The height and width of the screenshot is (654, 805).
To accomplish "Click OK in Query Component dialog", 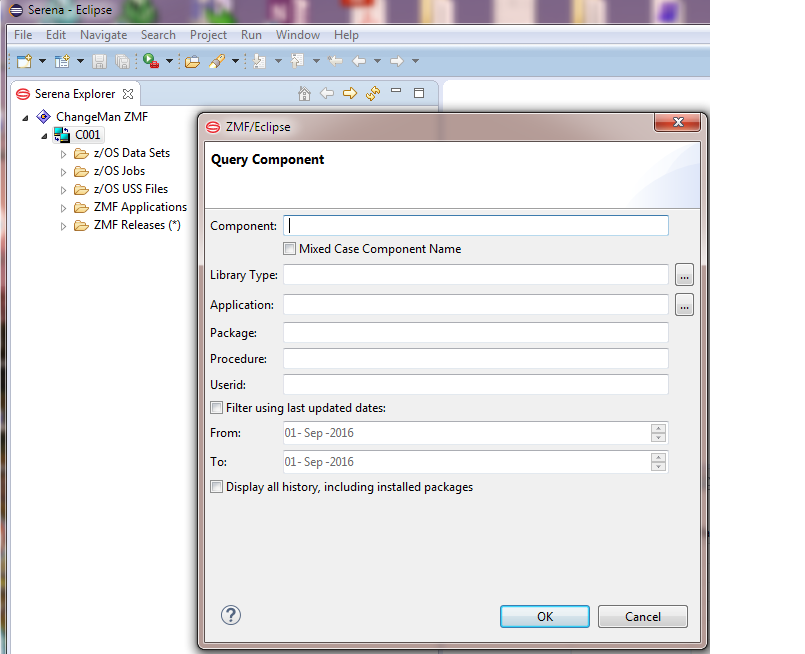I will point(545,617).
